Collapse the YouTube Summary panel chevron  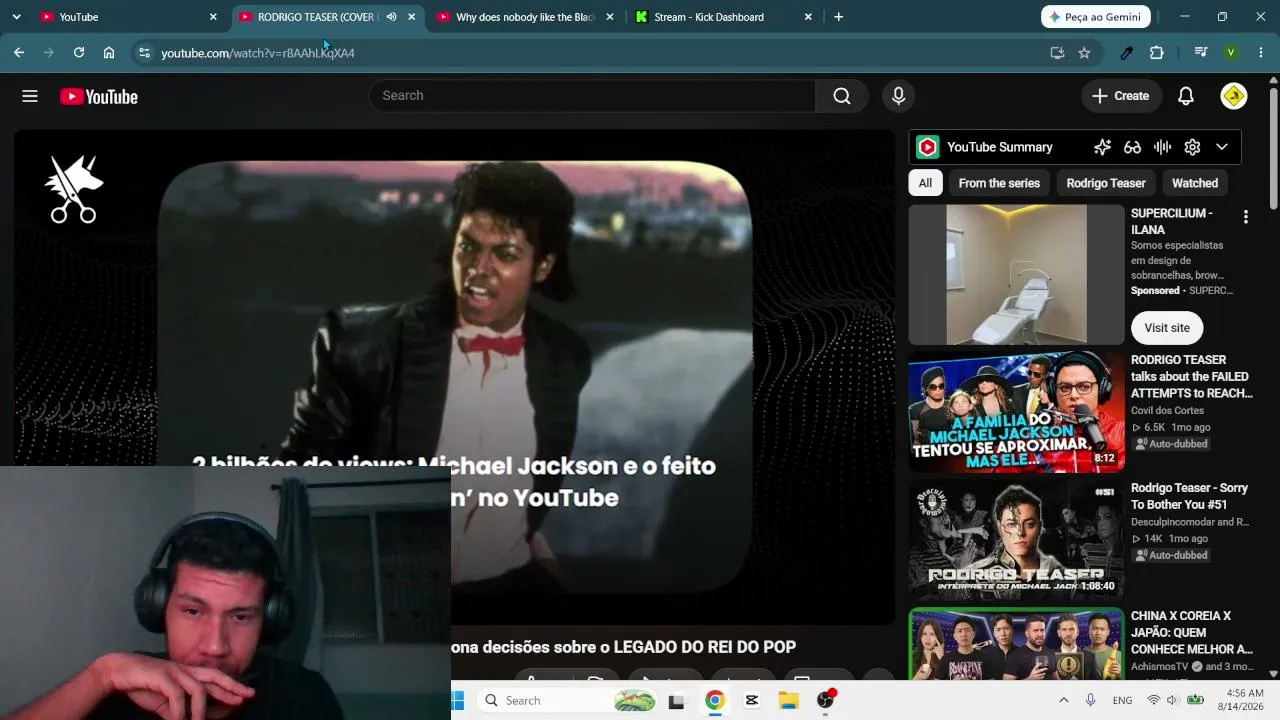click(1222, 147)
